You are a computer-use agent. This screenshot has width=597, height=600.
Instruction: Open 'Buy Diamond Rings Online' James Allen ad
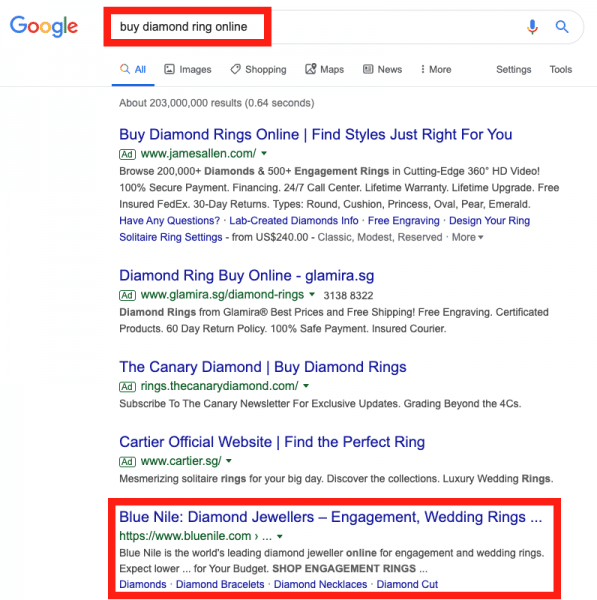(316, 134)
